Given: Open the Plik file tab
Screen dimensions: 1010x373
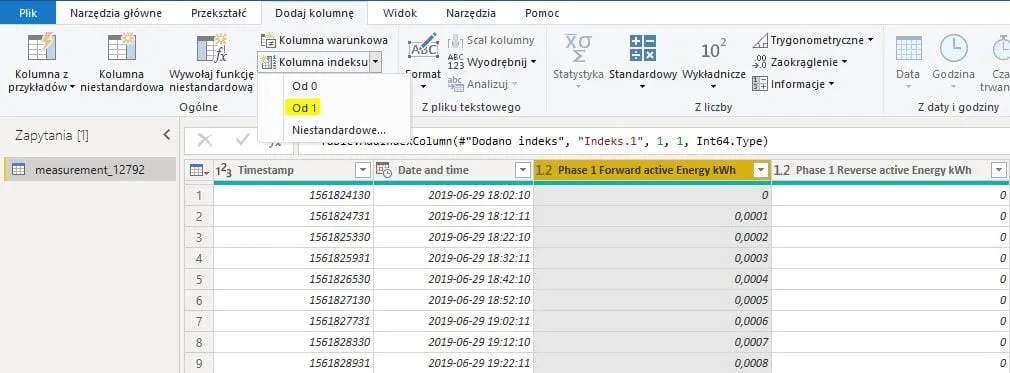Looking at the screenshot, I should tap(28, 13).
